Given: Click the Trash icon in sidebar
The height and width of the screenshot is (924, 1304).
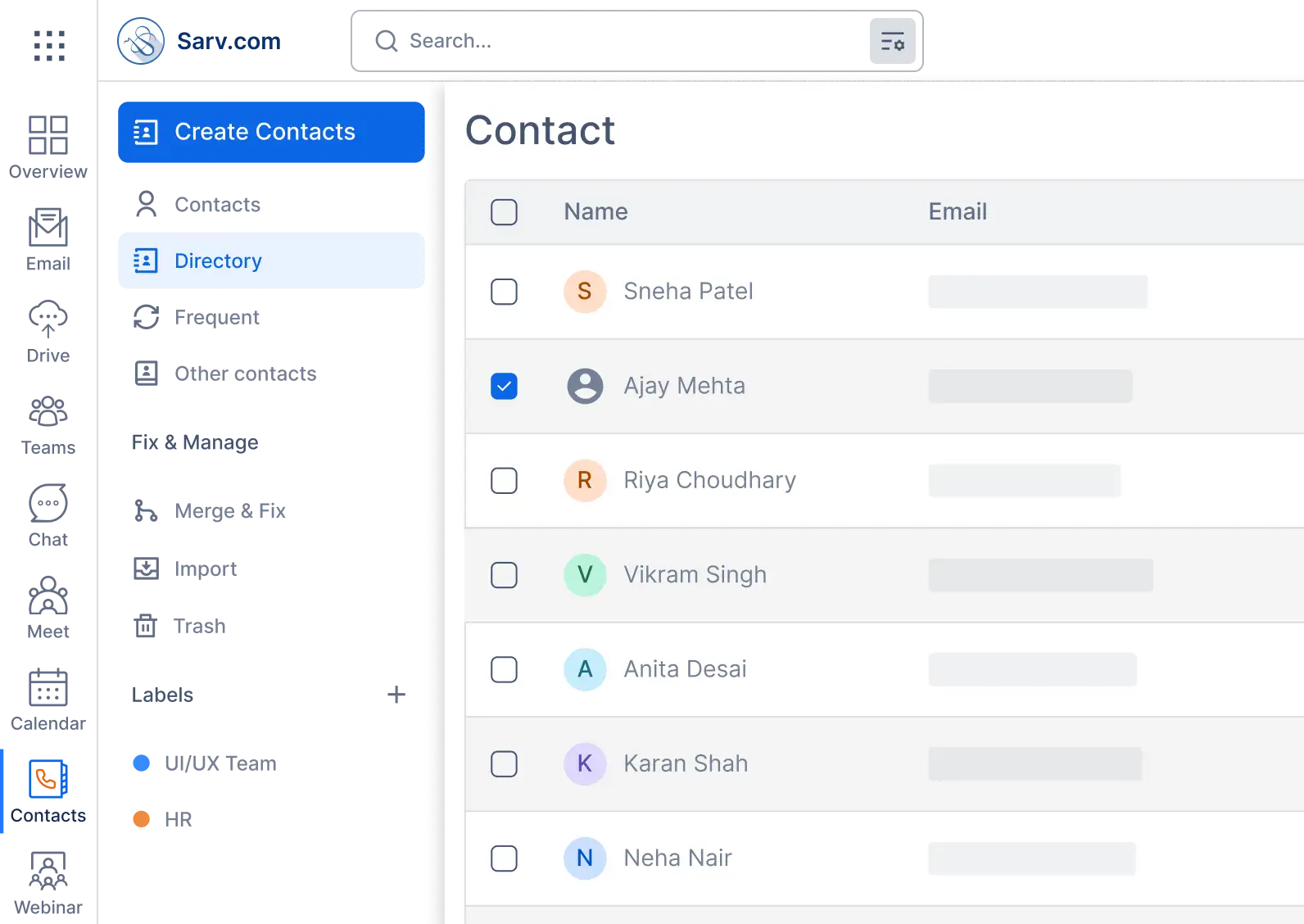Looking at the screenshot, I should point(145,626).
